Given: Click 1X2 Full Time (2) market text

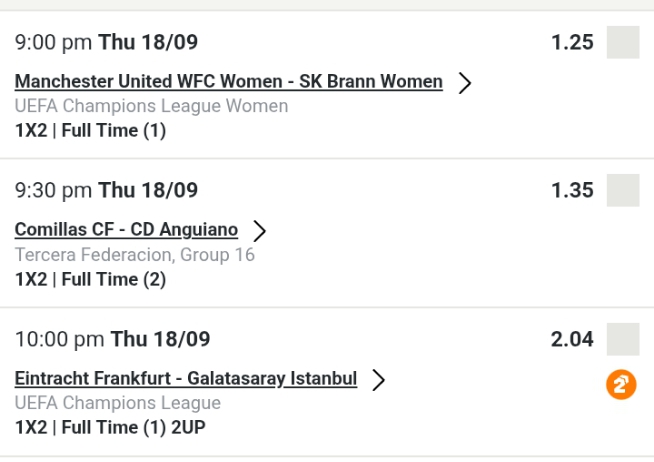Looking at the screenshot, I should pyautogui.click(x=90, y=279).
